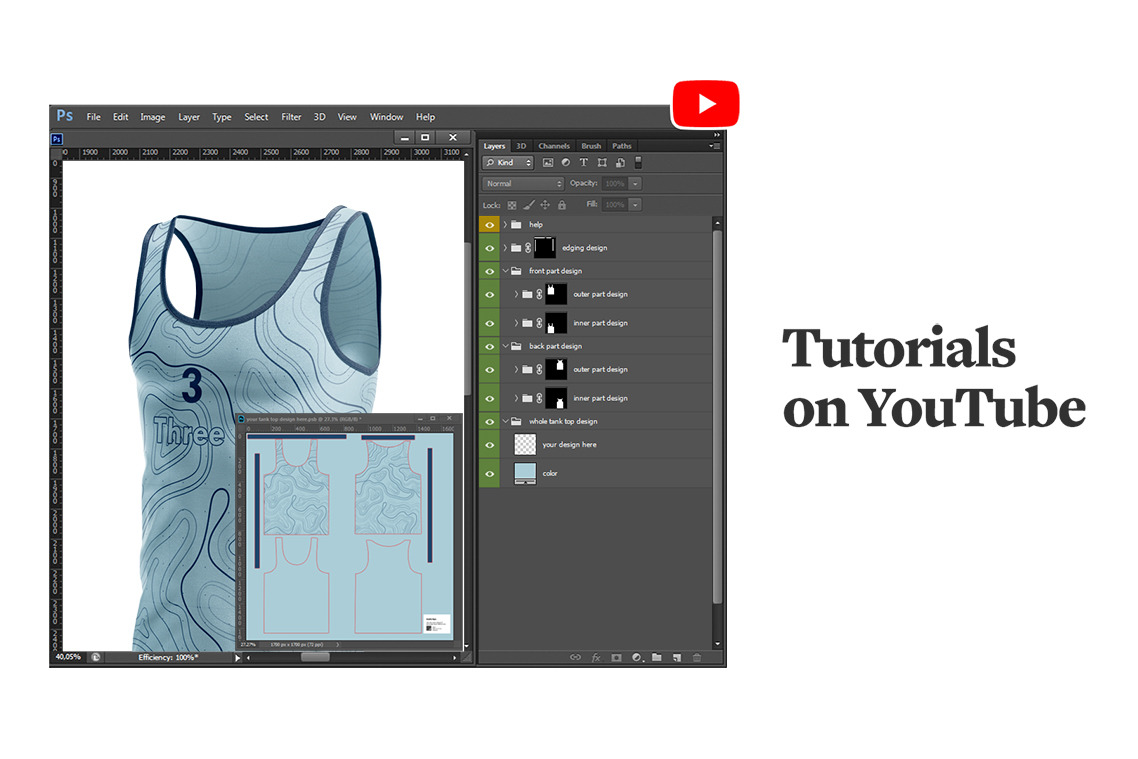Expand the 'help' layer group
The height and width of the screenshot is (759, 1138).
(505, 225)
